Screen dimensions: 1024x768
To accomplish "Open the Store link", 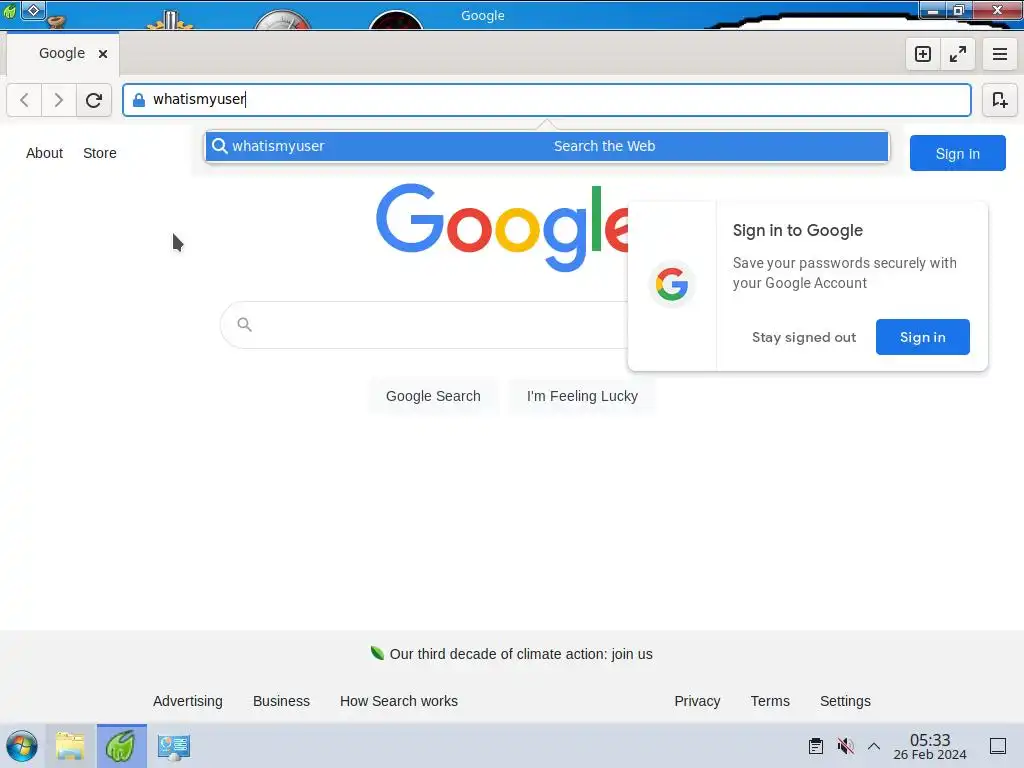I will pos(100,153).
